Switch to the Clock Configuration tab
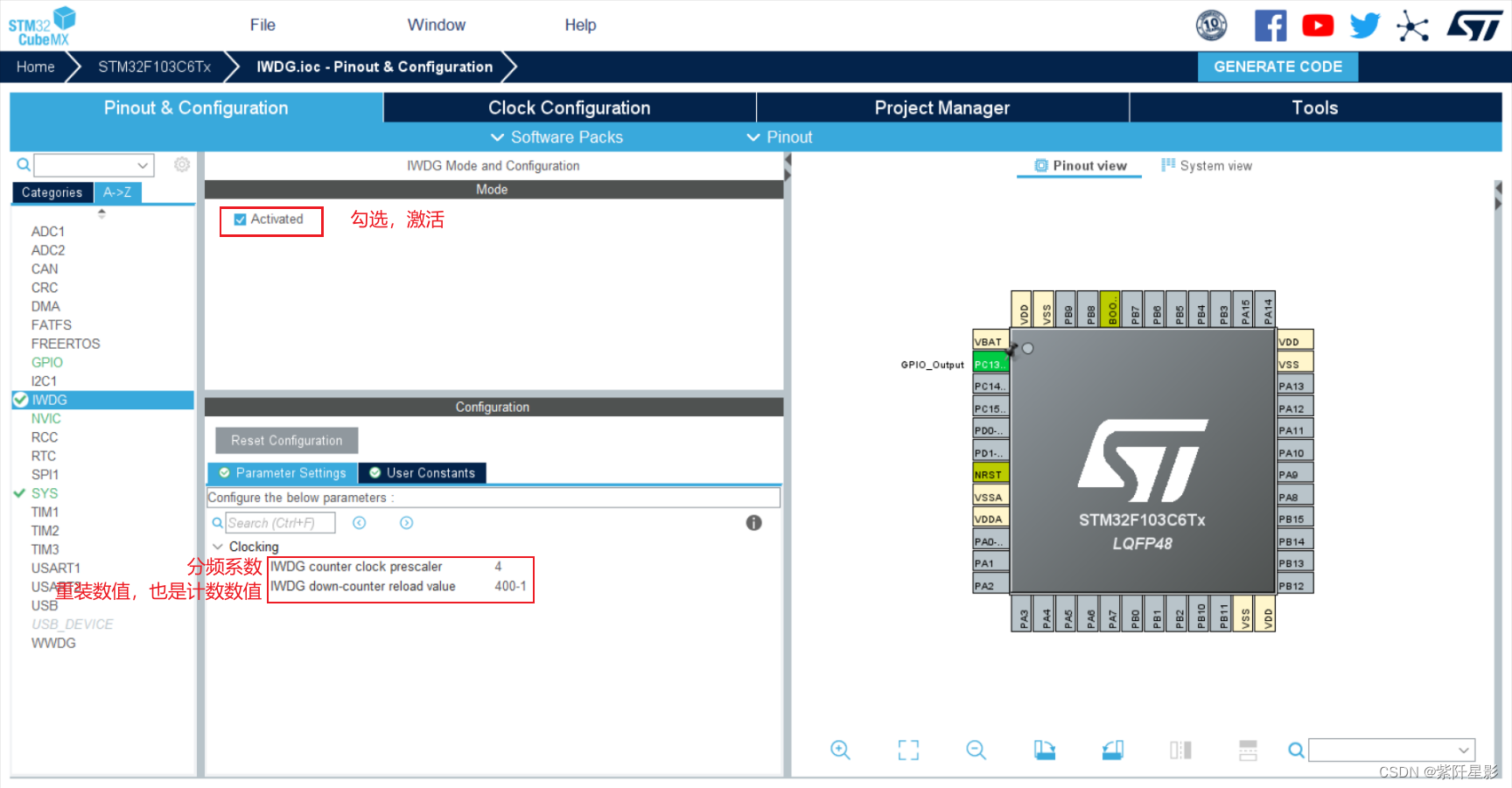 pyautogui.click(x=570, y=108)
